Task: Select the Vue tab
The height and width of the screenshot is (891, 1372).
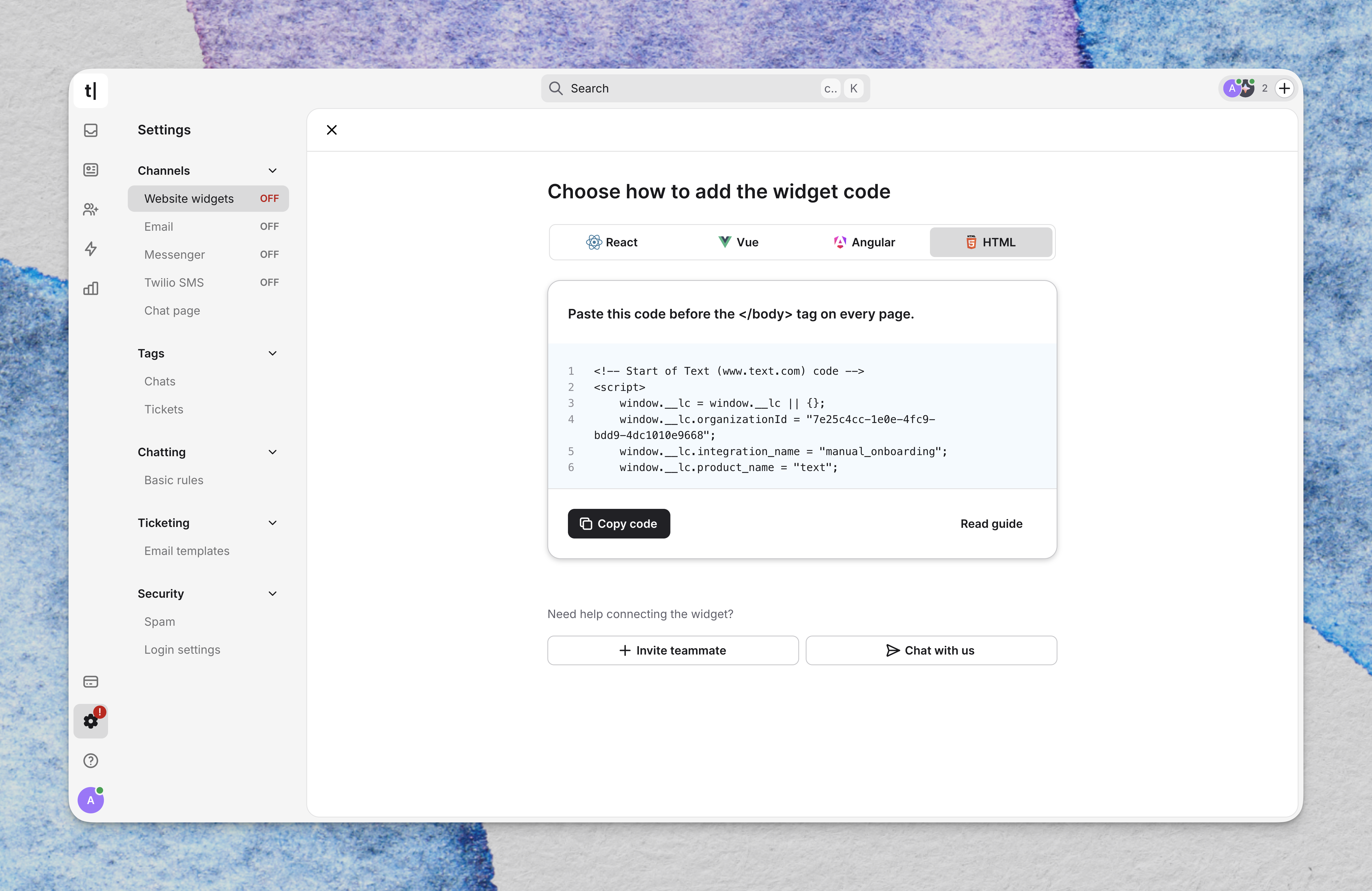Action: (738, 242)
